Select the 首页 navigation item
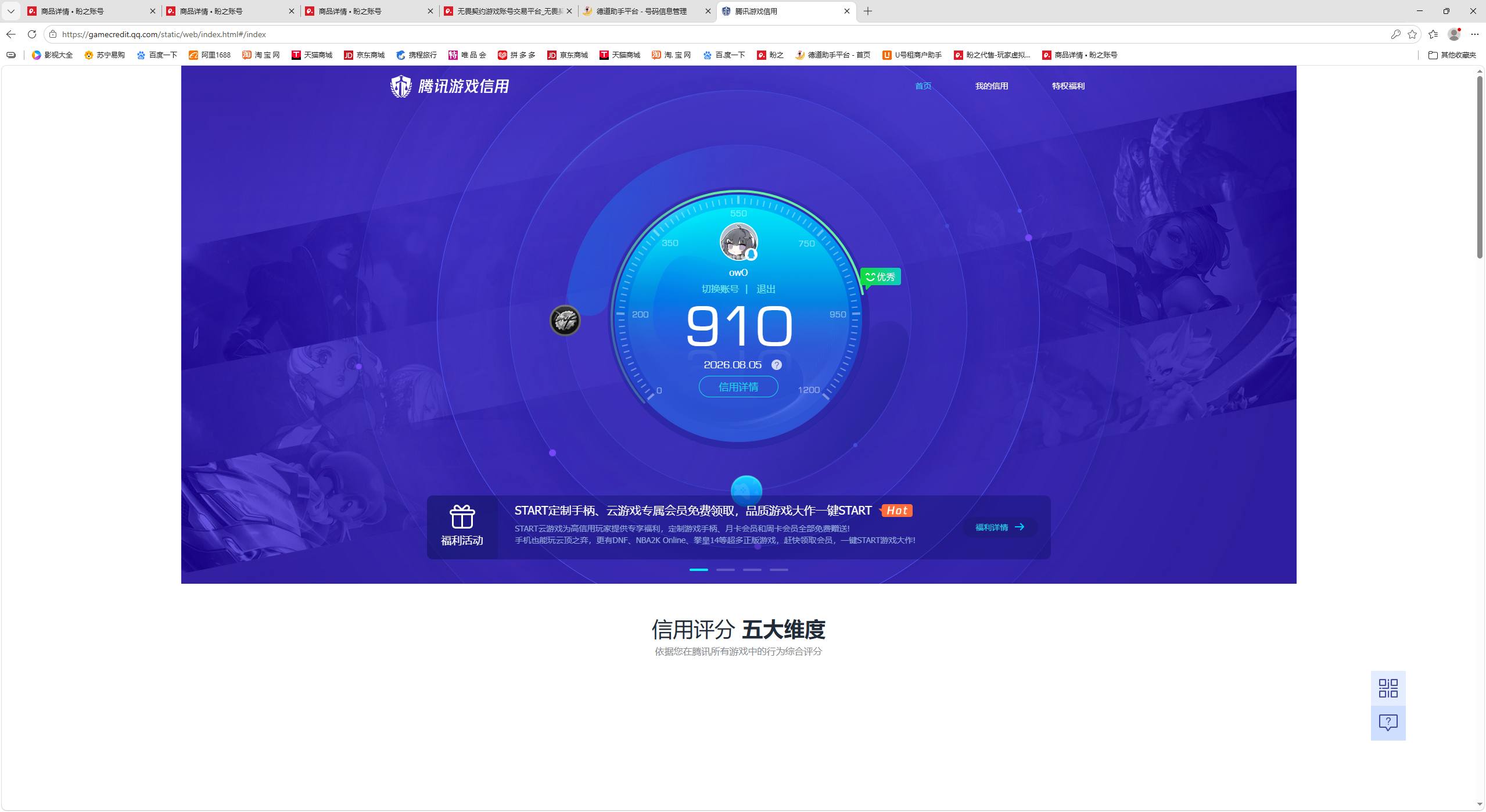Viewport: 1486px width, 812px height. click(x=923, y=86)
